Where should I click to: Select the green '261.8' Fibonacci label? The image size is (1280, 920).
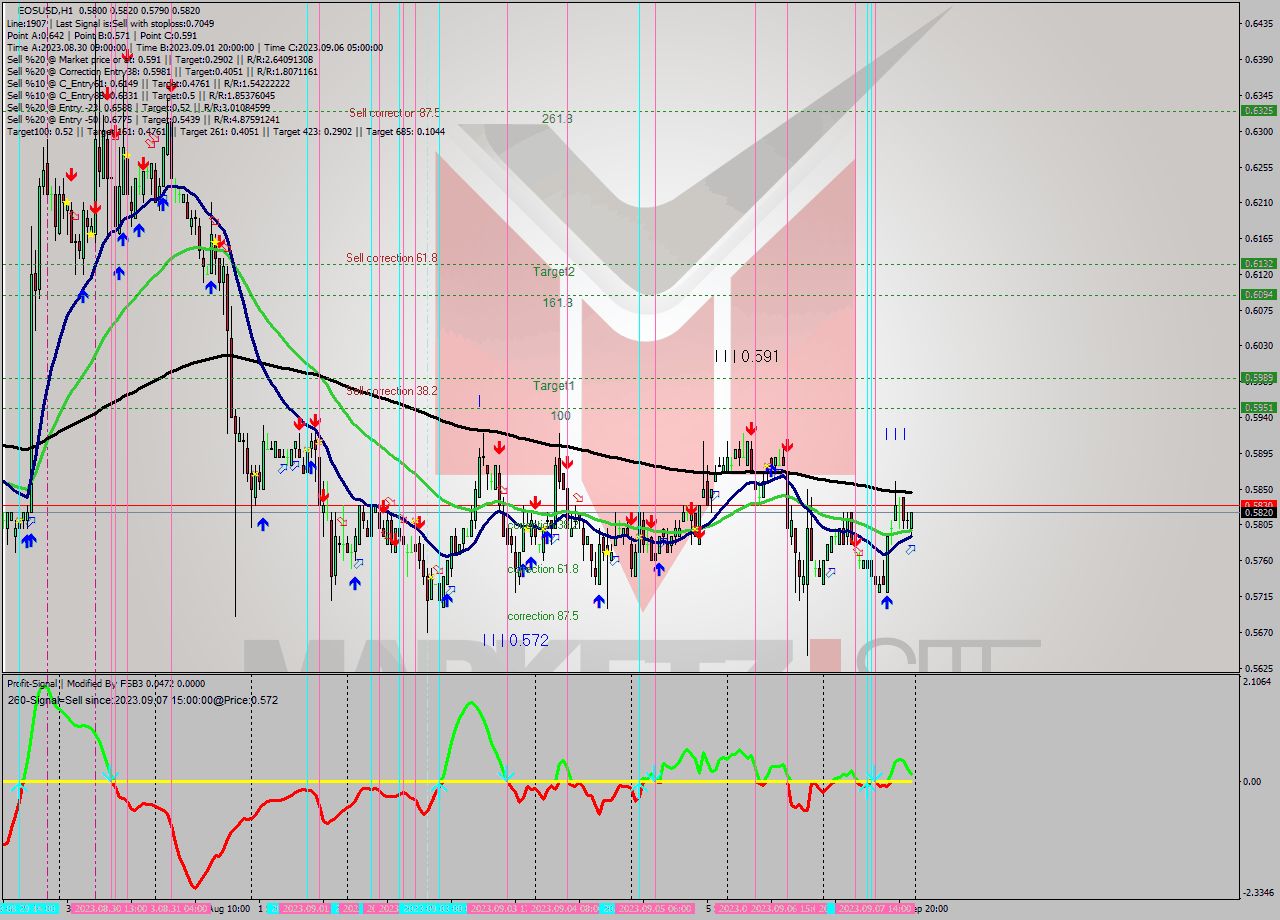(x=557, y=118)
